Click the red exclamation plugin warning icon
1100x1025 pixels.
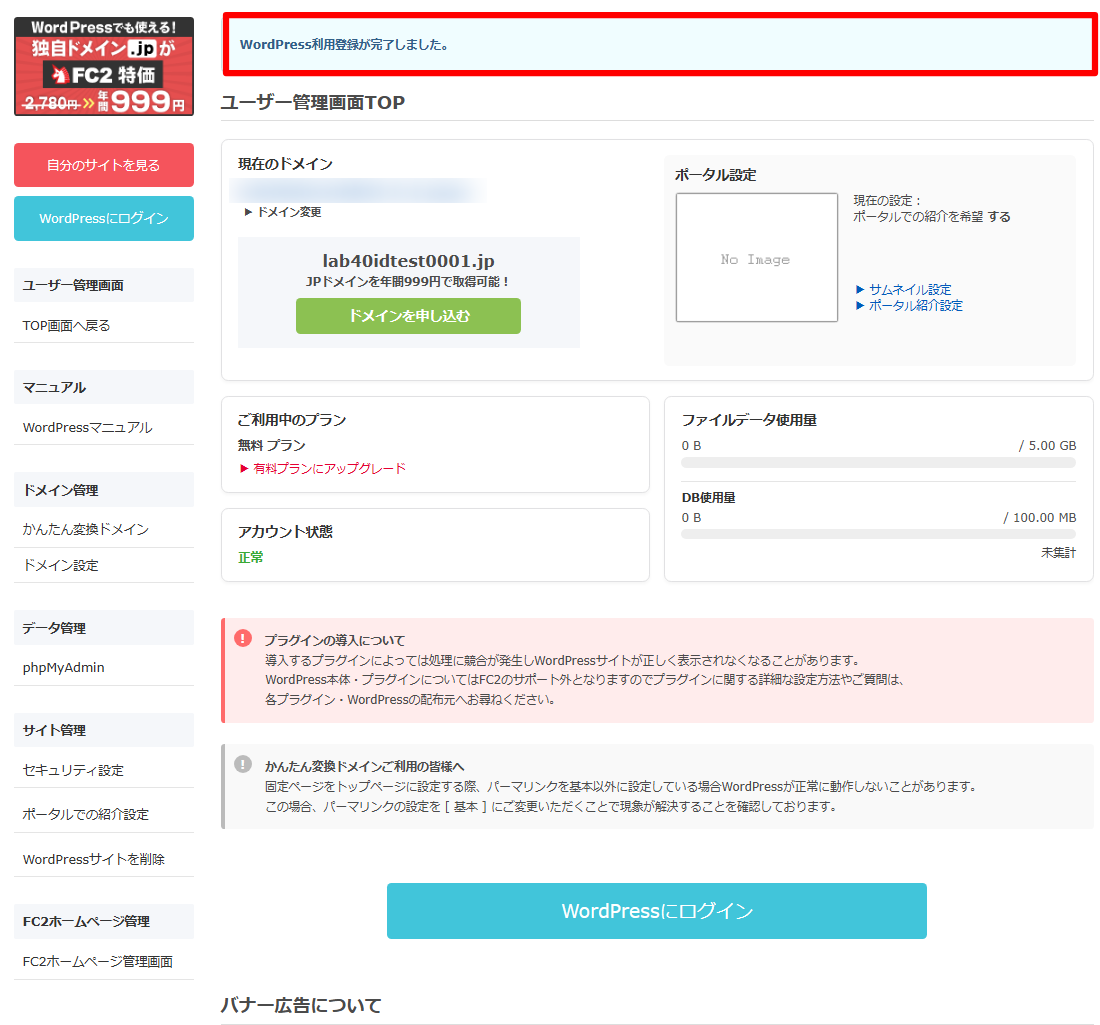point(243,638)
